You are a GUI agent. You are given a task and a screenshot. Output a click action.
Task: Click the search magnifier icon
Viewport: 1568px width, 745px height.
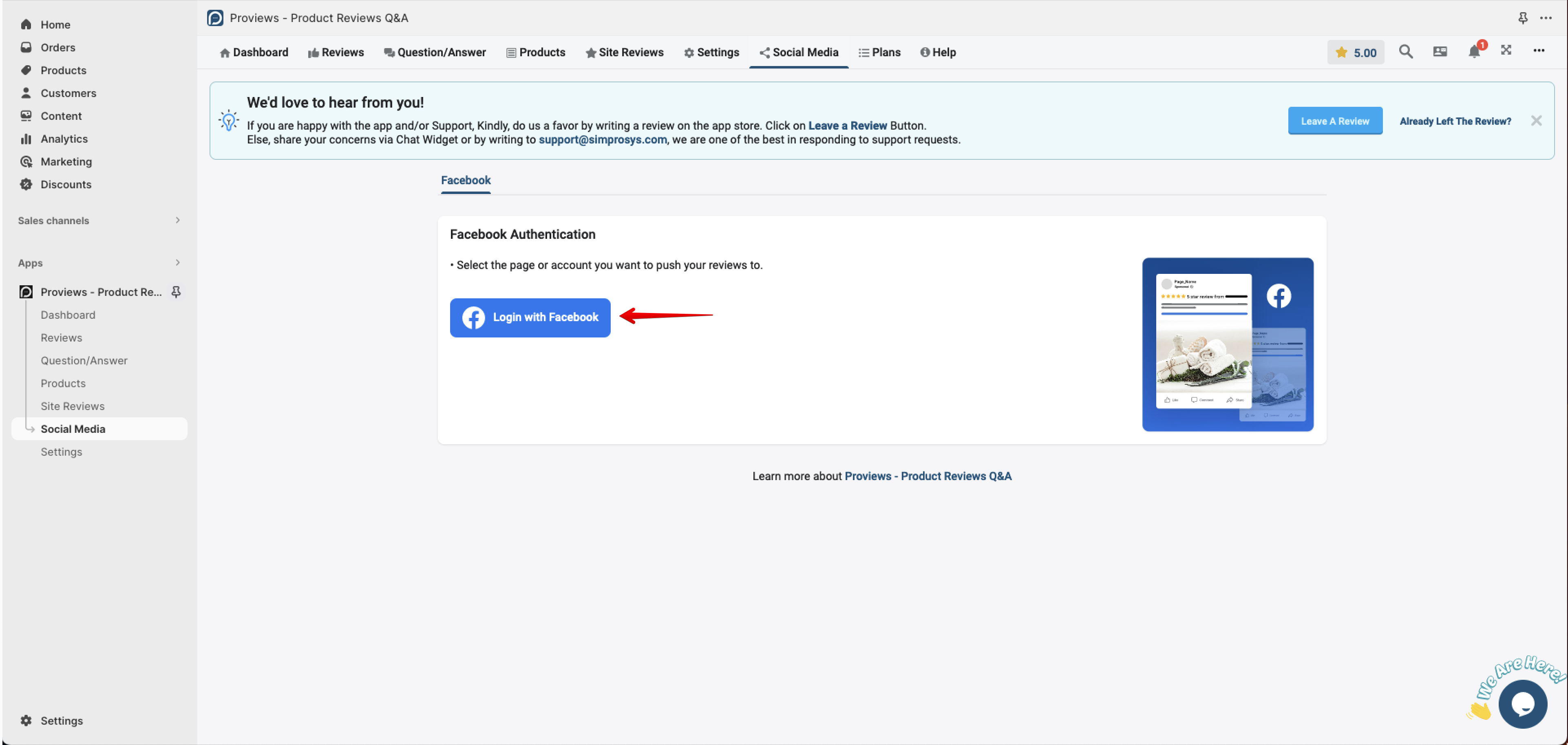[x=1405, y=52]
